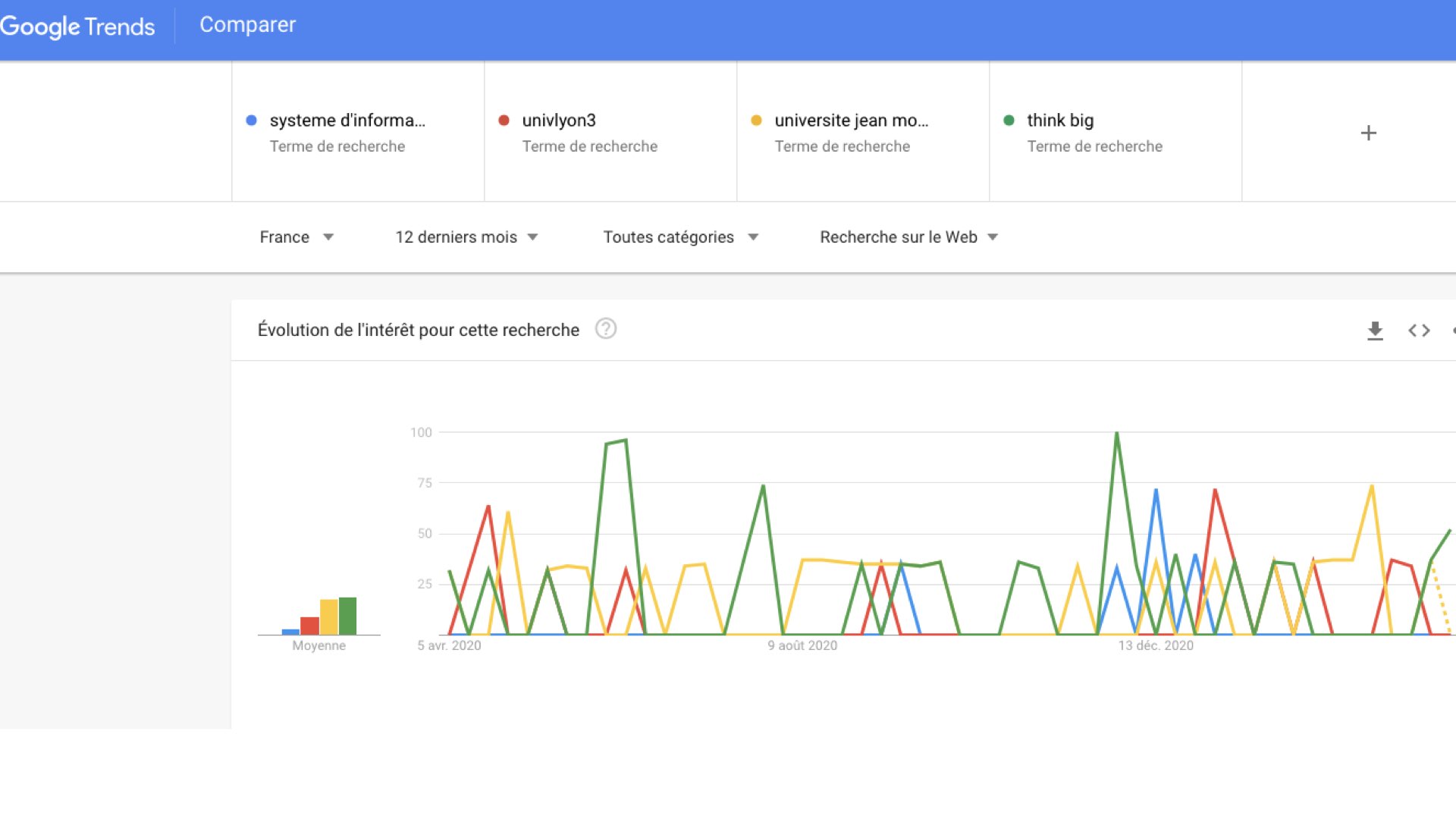Screen dimensions: 1456x819
Task: Click the green dot beside think big
Action: (1009, 120)
